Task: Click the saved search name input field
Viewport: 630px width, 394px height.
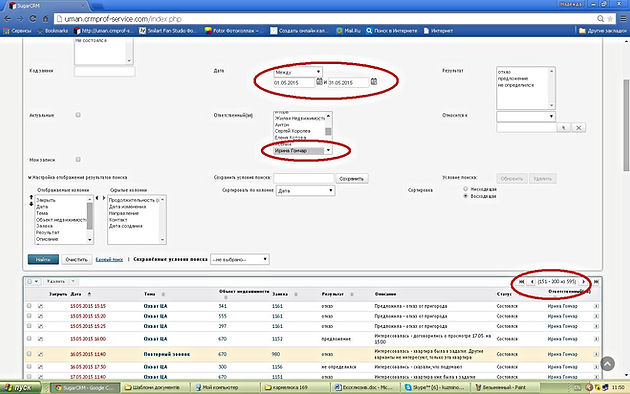Action: [304, 178]
